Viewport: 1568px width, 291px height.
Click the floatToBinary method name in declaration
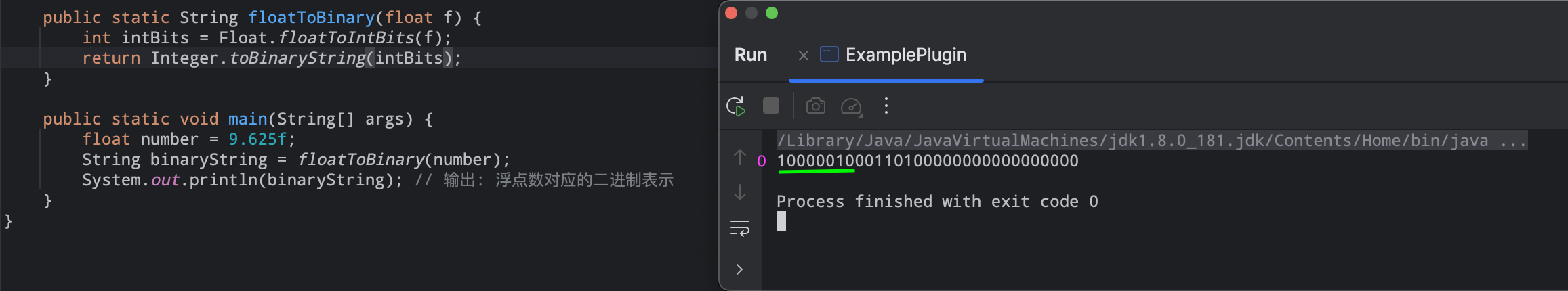311,18
